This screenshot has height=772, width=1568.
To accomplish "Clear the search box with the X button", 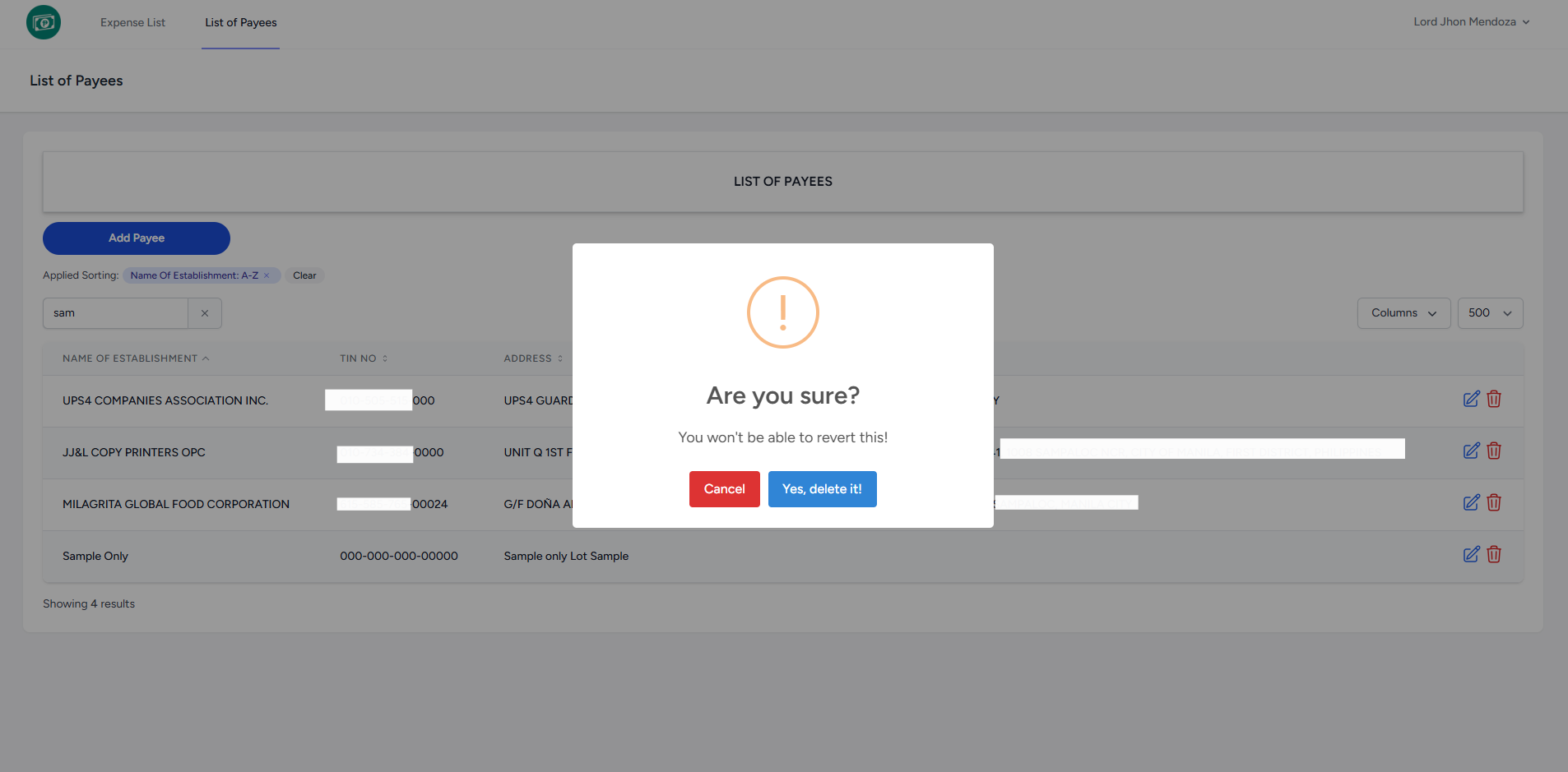I will (x=205, y=313).
